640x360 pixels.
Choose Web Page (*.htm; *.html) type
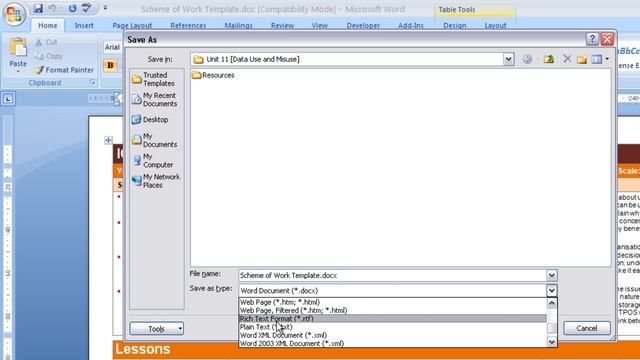[x=392, y=302]
